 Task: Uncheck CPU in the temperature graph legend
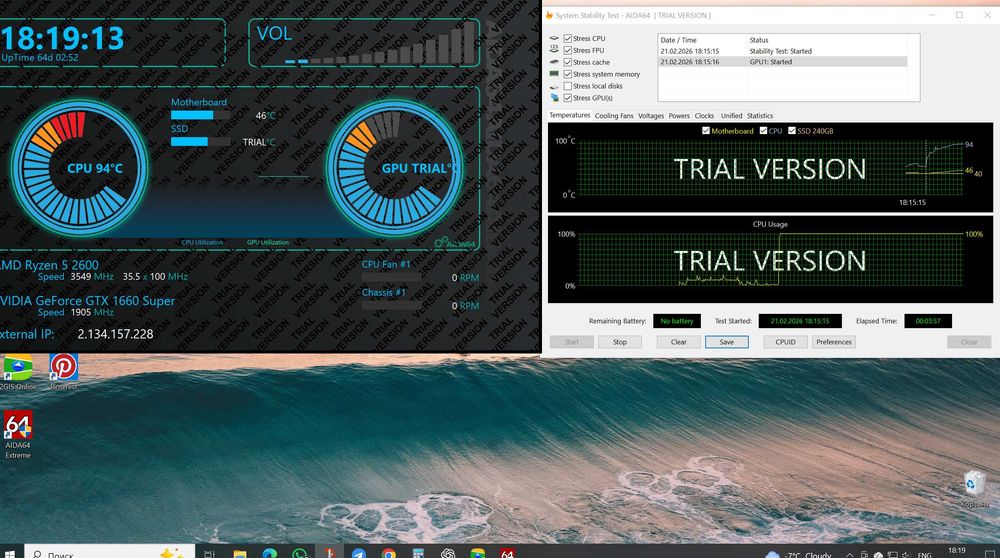point(763,131)
